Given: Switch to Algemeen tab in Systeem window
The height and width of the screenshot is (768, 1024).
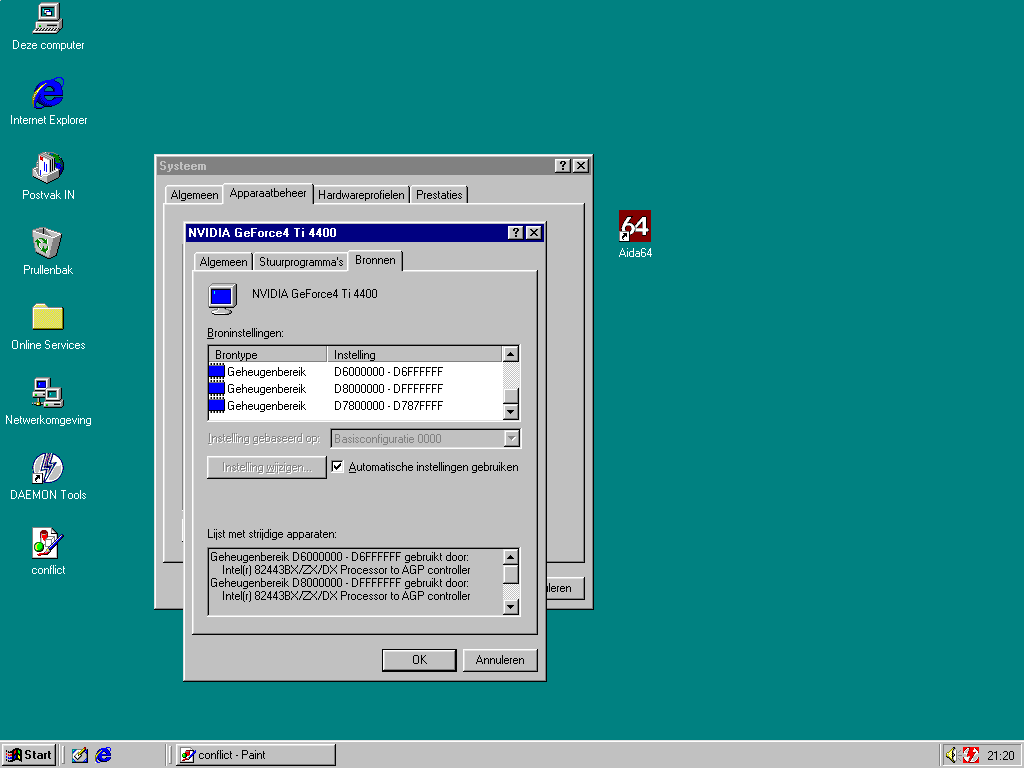Looking at the screenshot, I should tap(194, 195).
